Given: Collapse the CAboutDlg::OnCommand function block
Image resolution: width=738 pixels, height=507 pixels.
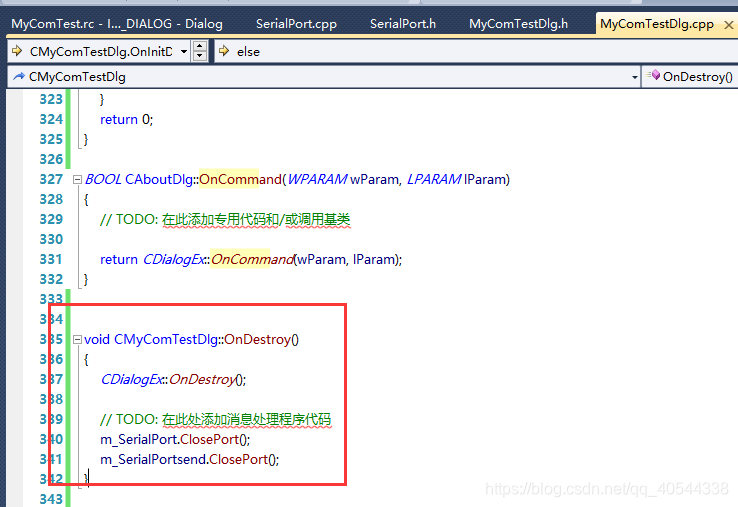Looking at the screenshot, I should pyautogui.click(x=78, y=179).
